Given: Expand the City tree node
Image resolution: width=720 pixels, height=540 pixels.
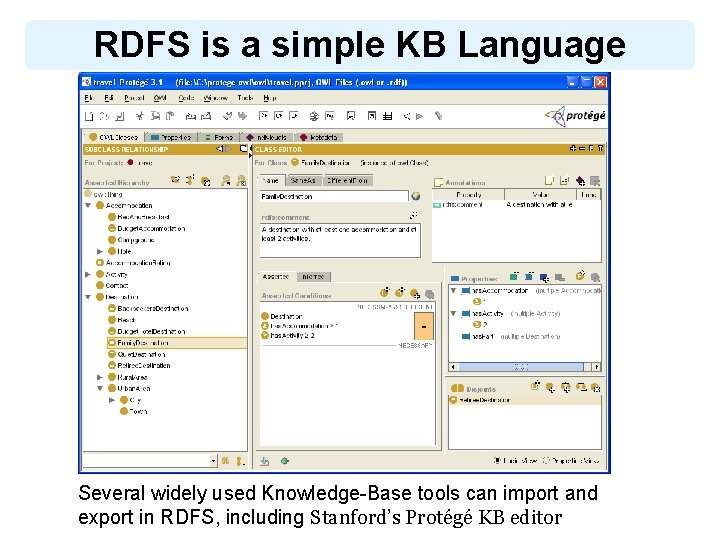Looking at the screenshot, I should tap(112, 400).
